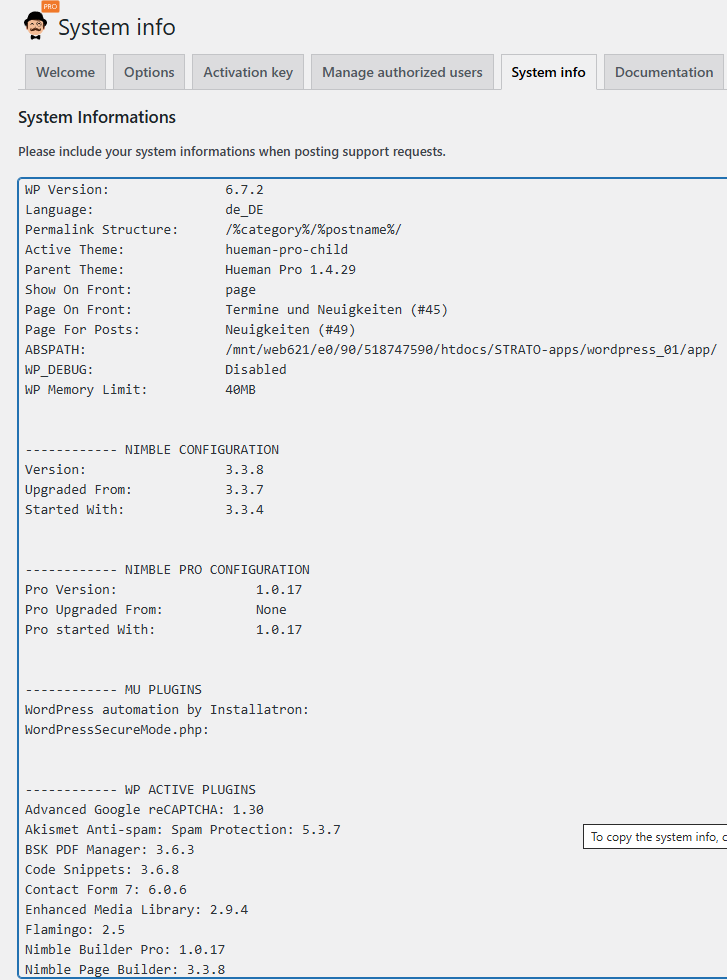The height and width of the screenshot is (980, 727).
Task: Click the Pro Version value 1.0.17
Action: click(x=279, y=589)
